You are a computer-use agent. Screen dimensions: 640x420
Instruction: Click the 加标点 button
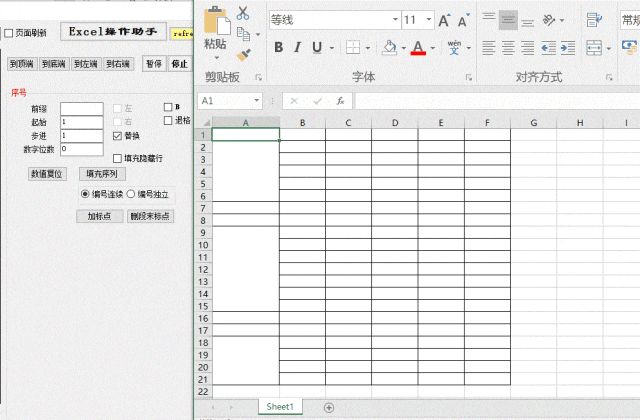click(x=99, y=216)
